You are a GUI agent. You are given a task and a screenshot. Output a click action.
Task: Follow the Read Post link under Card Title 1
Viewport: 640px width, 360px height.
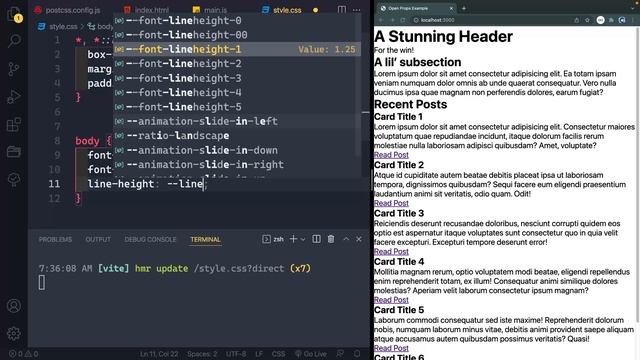click(391, 155)
